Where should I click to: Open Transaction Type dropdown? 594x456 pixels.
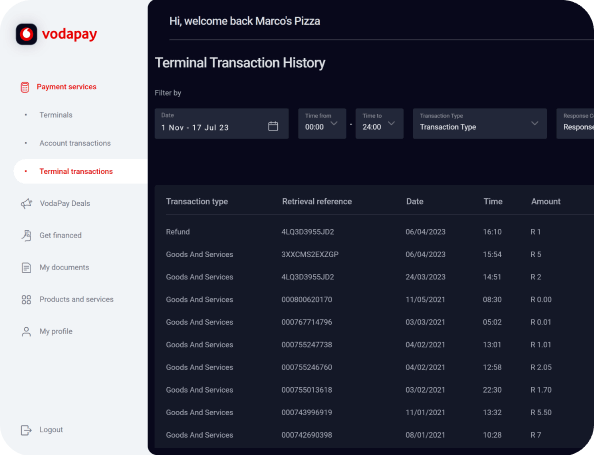480,123
